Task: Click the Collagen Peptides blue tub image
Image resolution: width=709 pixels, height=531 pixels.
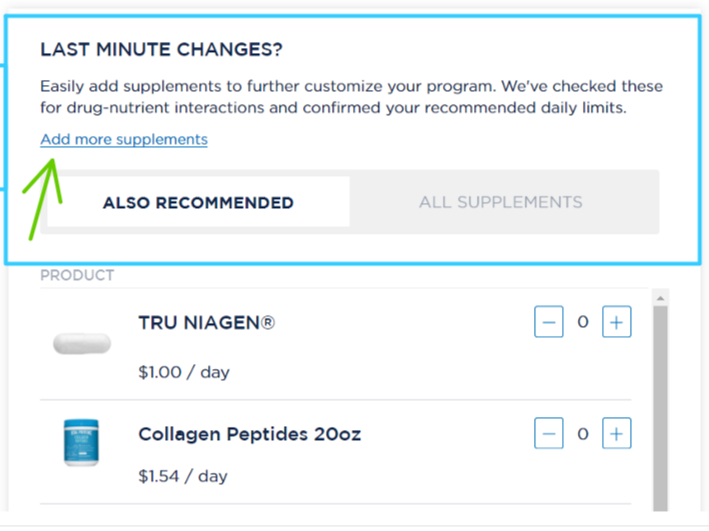Action: coord(81,442)
